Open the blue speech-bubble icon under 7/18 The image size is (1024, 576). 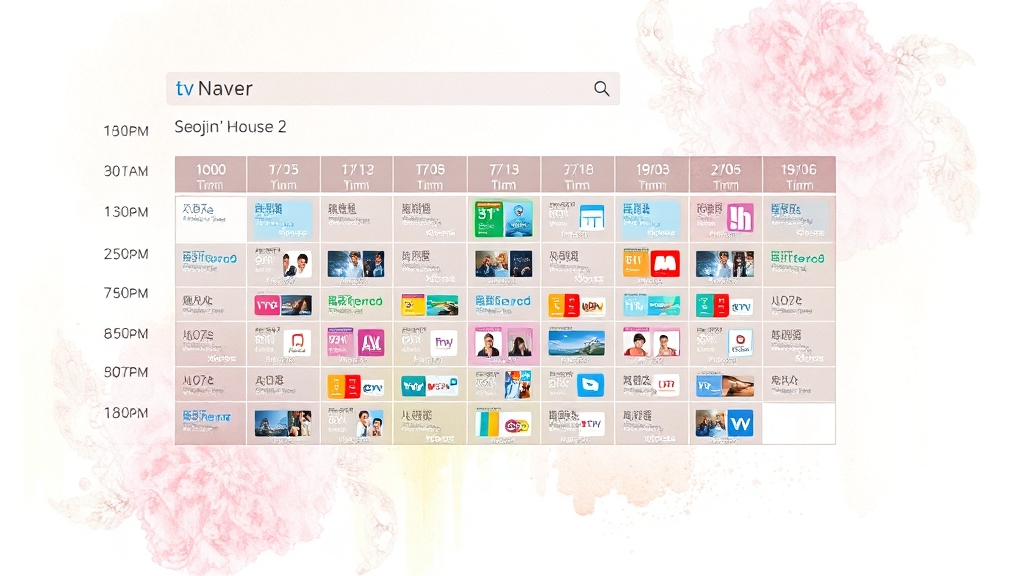pos(590,385)
